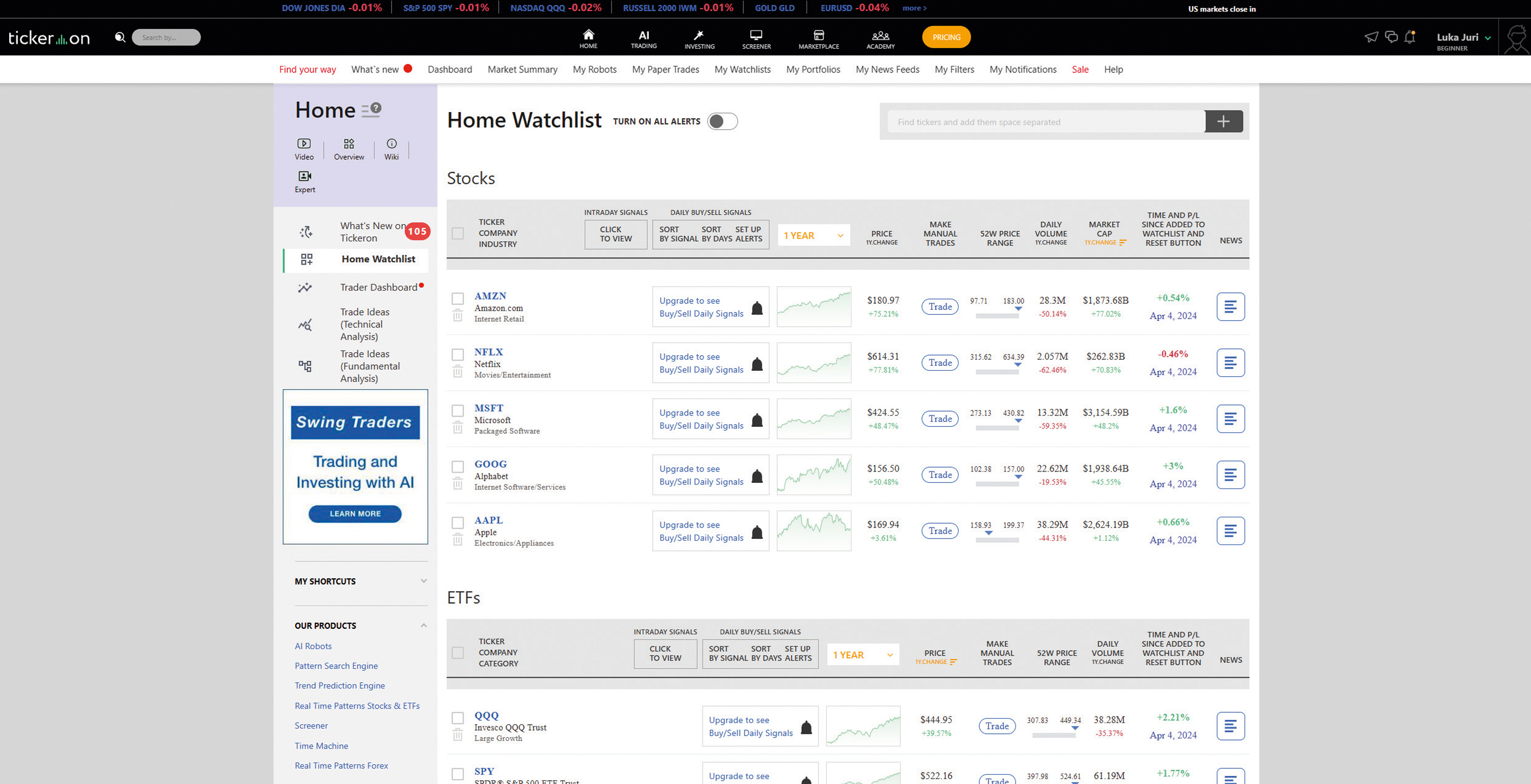Open AI Trading nav icon
This screenshot has width=1531, height=784.
[x=644, y=38]
